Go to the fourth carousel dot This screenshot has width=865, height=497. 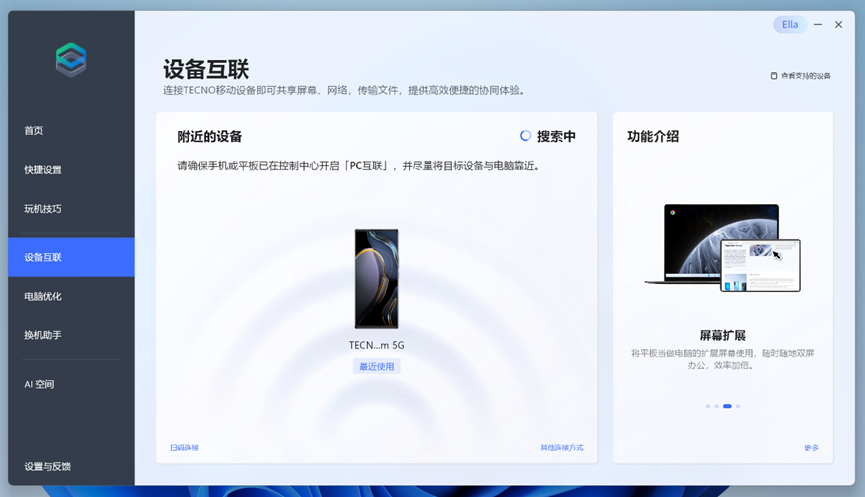738,406
